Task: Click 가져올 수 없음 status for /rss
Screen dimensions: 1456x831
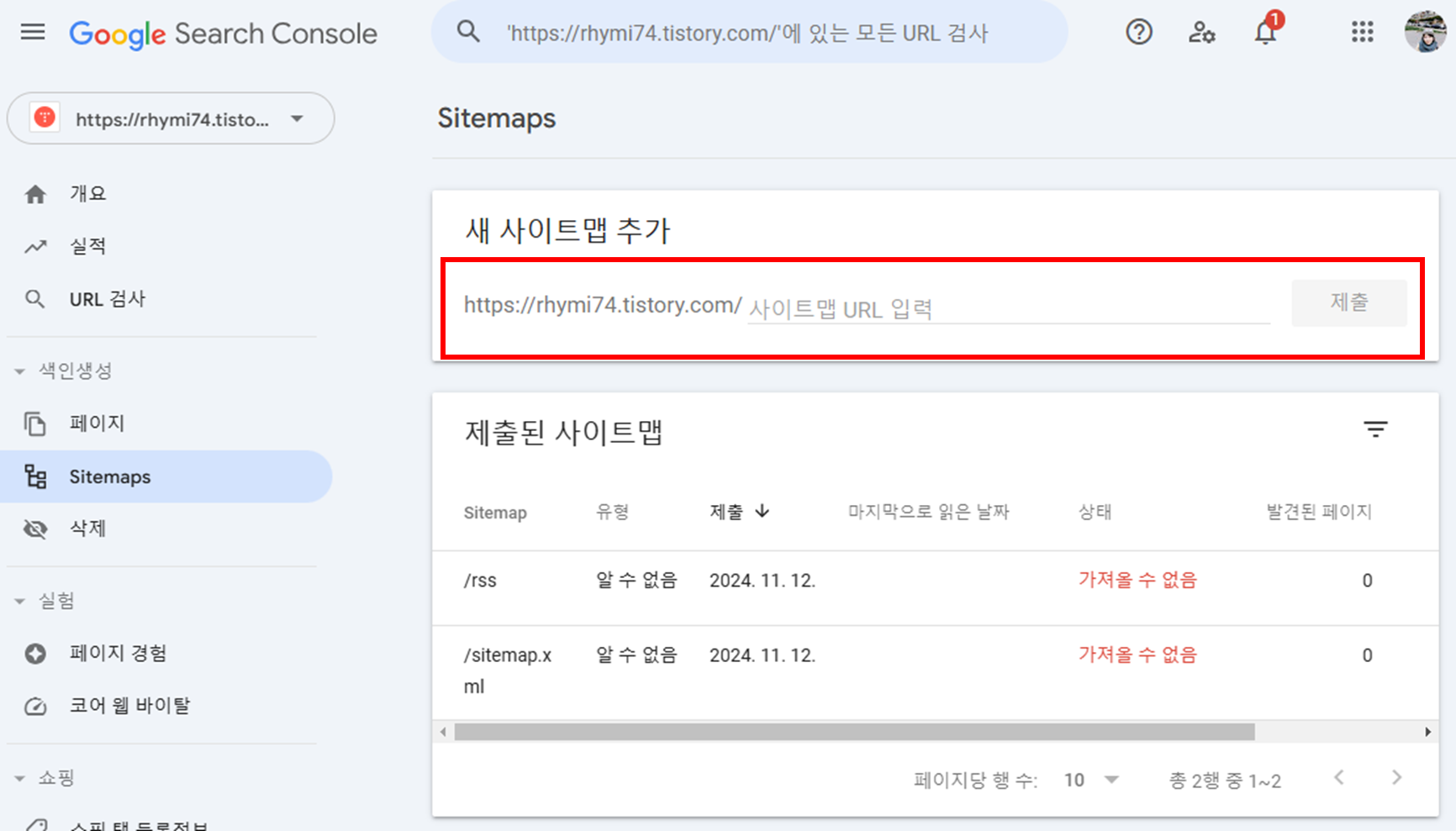Action: (1137, 580)
